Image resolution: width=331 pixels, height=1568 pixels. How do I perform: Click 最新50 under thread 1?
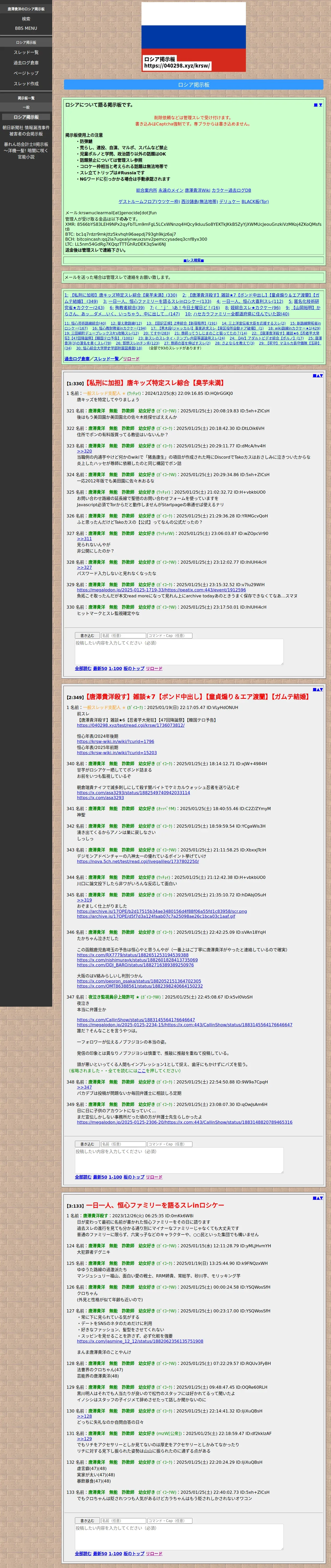pos(100,668)
